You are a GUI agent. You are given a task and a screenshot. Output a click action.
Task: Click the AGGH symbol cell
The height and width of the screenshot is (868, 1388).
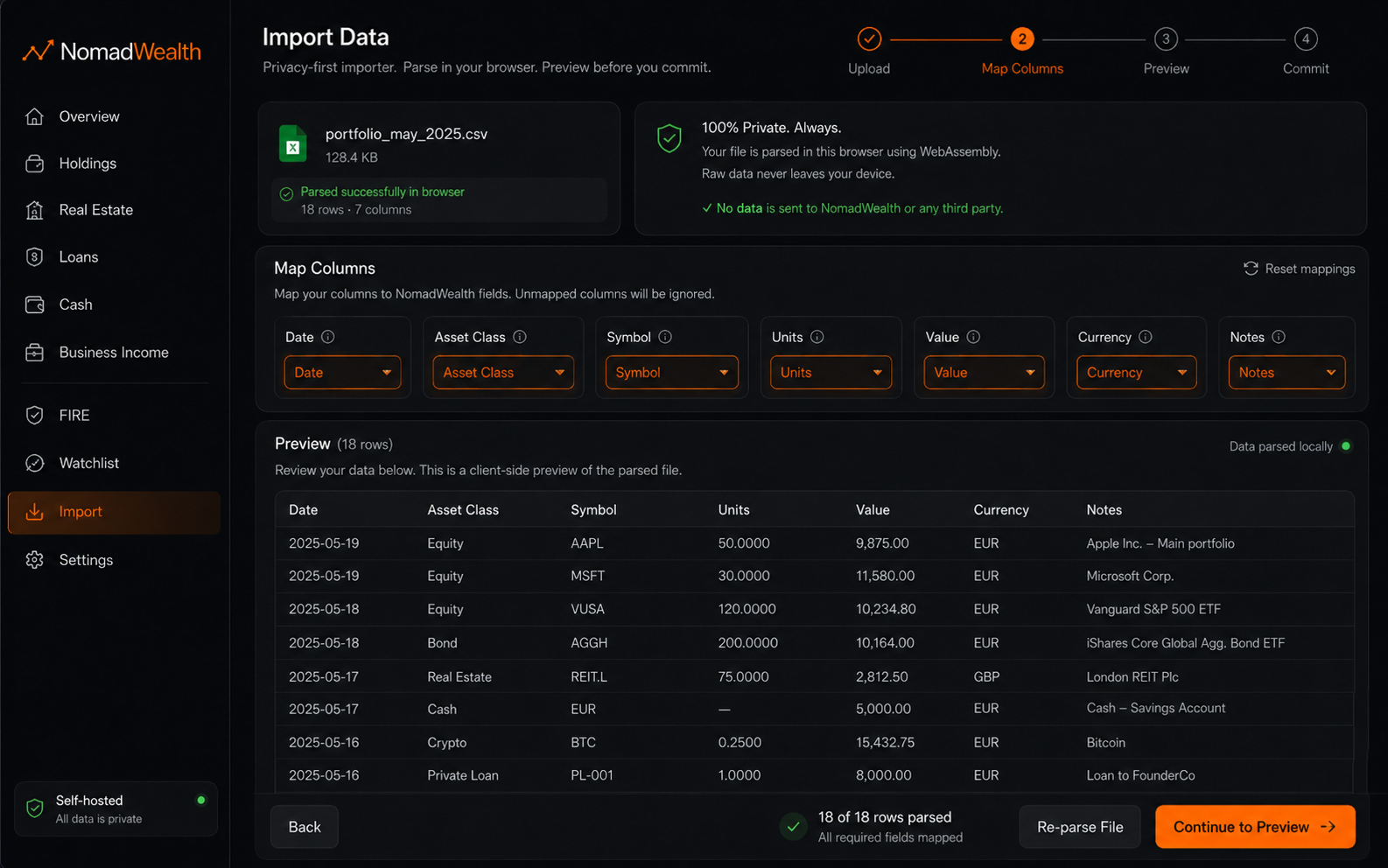tap(589, 643)
